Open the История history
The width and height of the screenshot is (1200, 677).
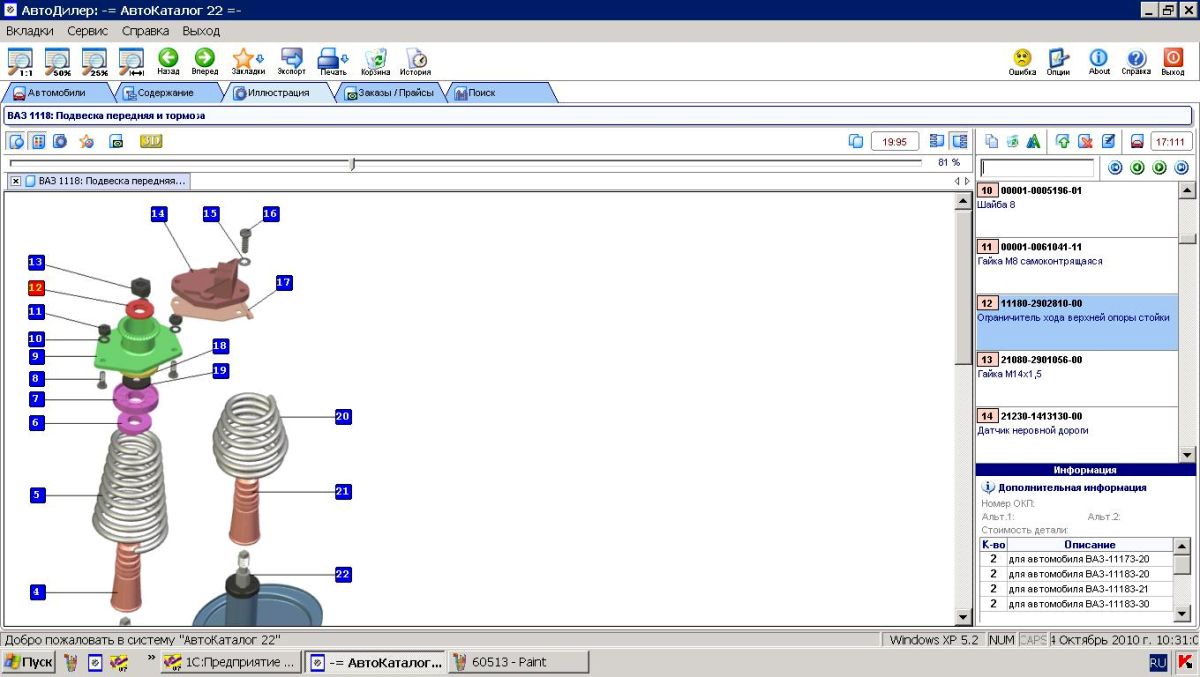pos(416,61)
